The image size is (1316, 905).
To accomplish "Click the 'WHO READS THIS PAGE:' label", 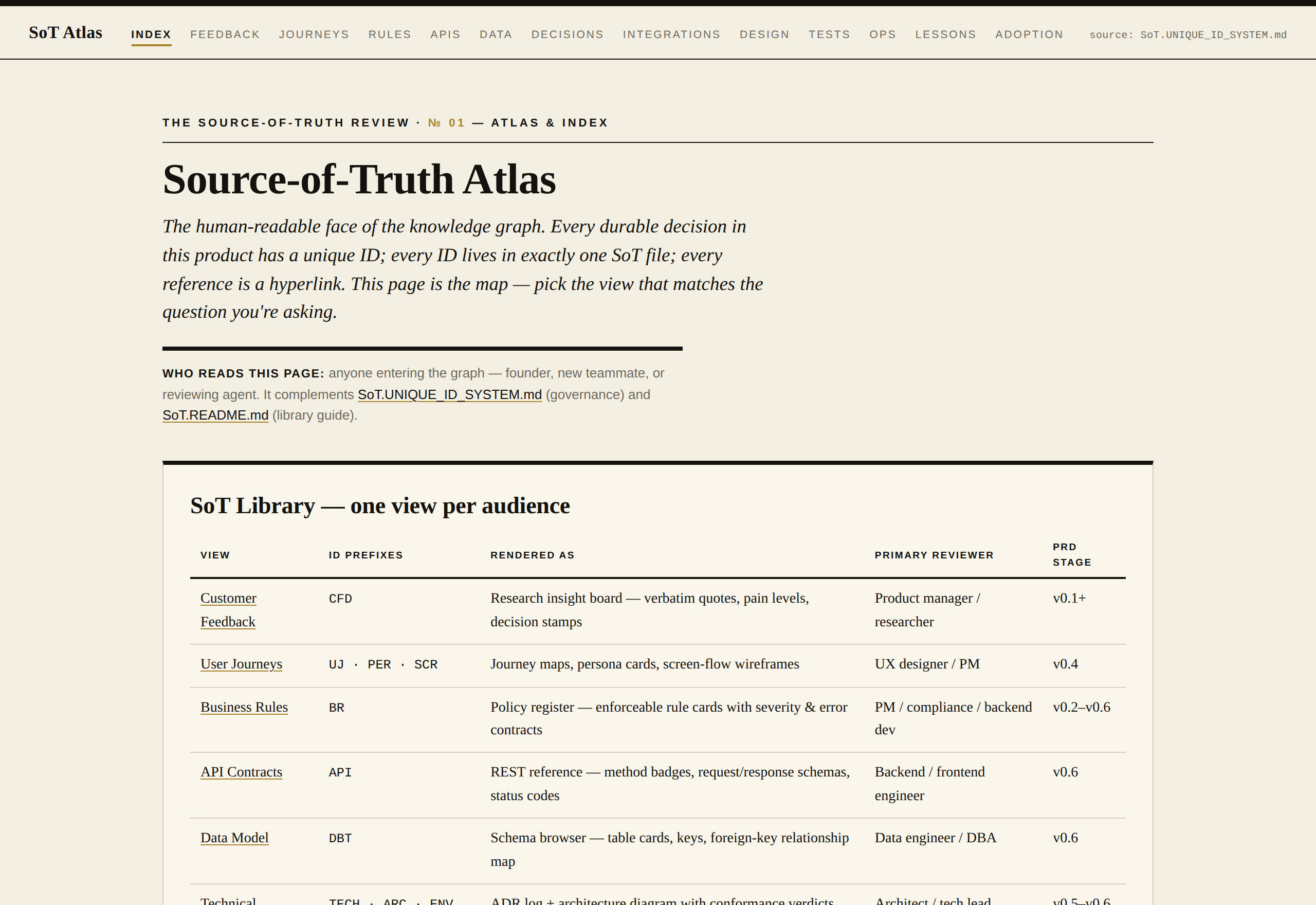I will click(243, 373).
